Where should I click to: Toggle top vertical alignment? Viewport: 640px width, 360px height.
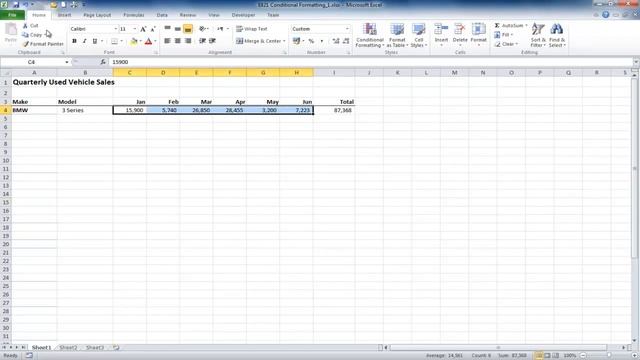point(167,29)
